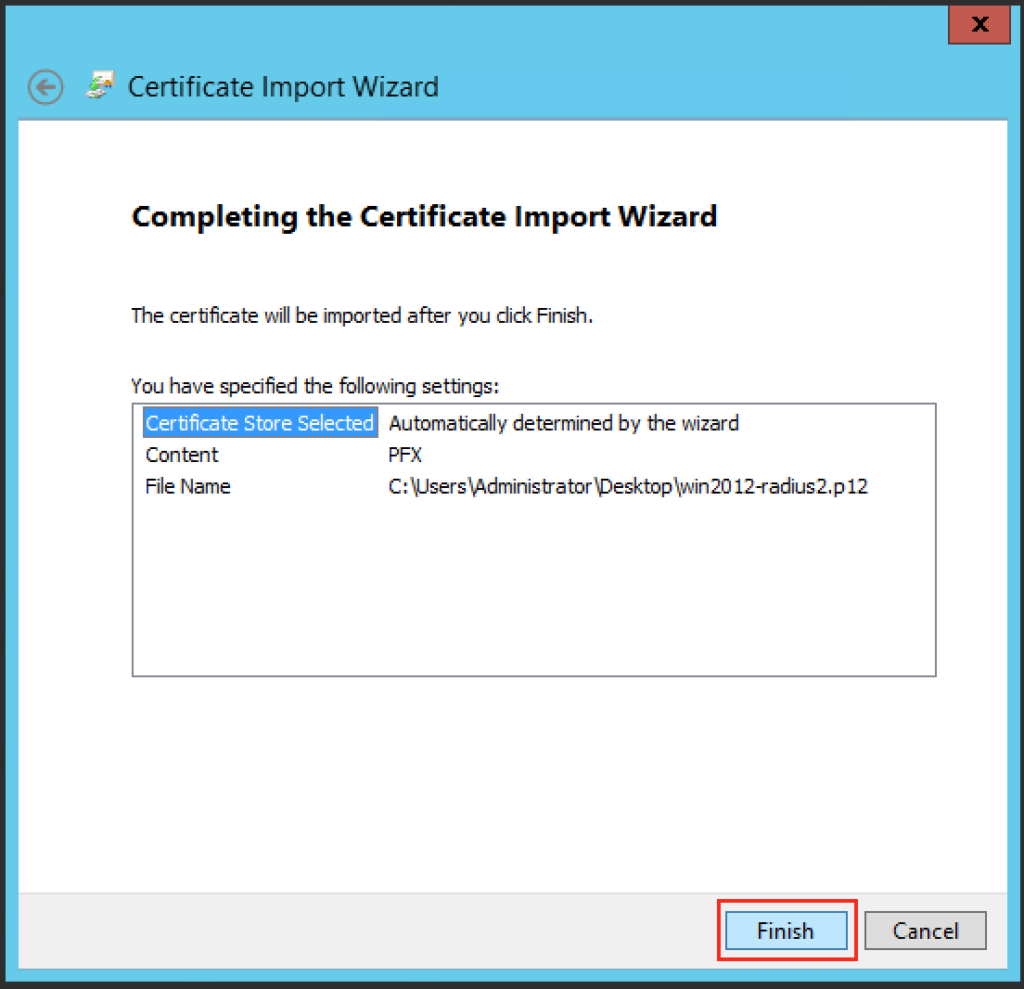1024x989 pixels.
Task: Navigate back using the wizard's back arrow
Action: point(45,87)
